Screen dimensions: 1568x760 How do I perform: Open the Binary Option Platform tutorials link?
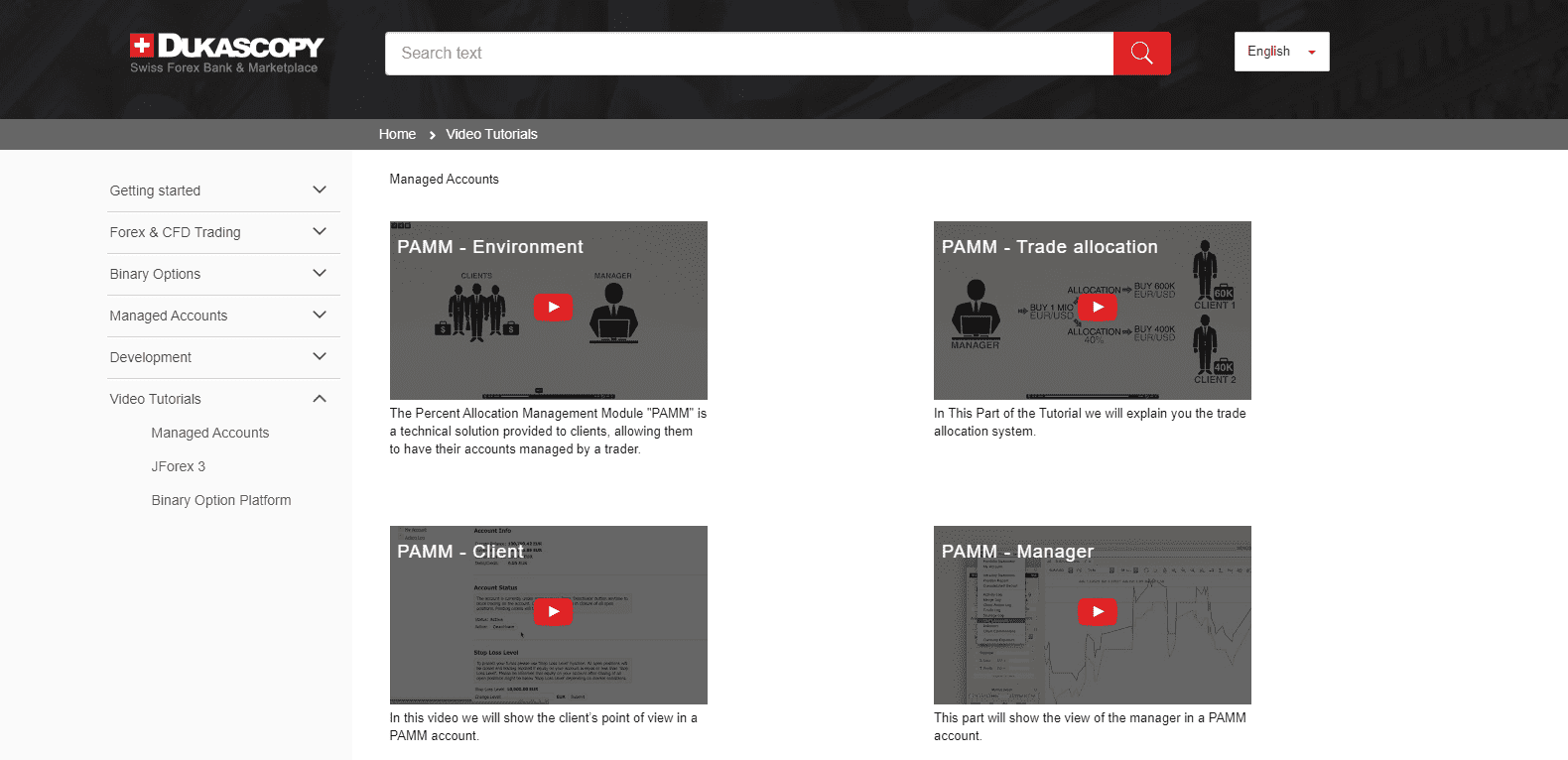point(221,500)
